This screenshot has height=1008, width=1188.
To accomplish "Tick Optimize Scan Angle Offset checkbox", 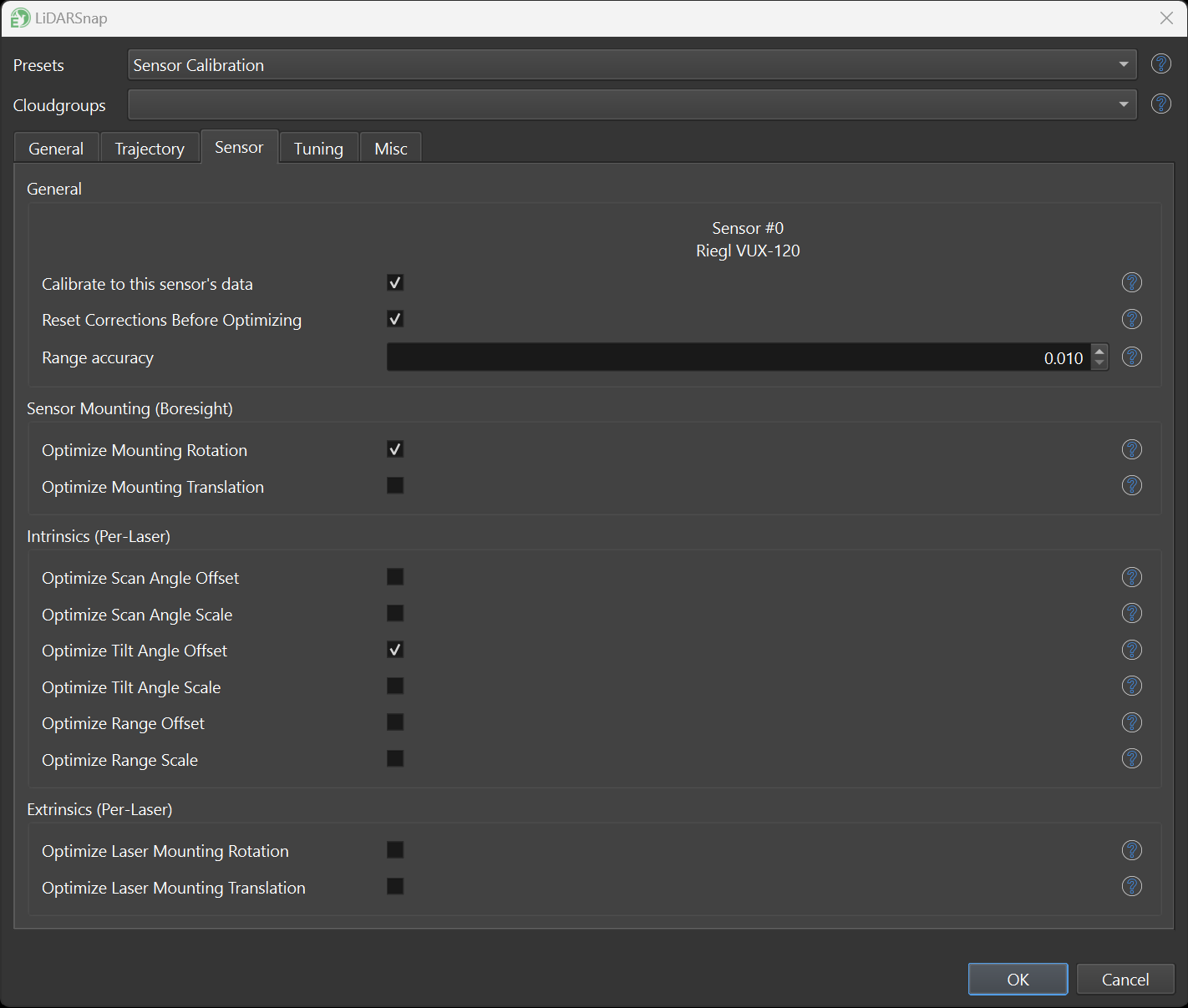I will tap(395, 577).
